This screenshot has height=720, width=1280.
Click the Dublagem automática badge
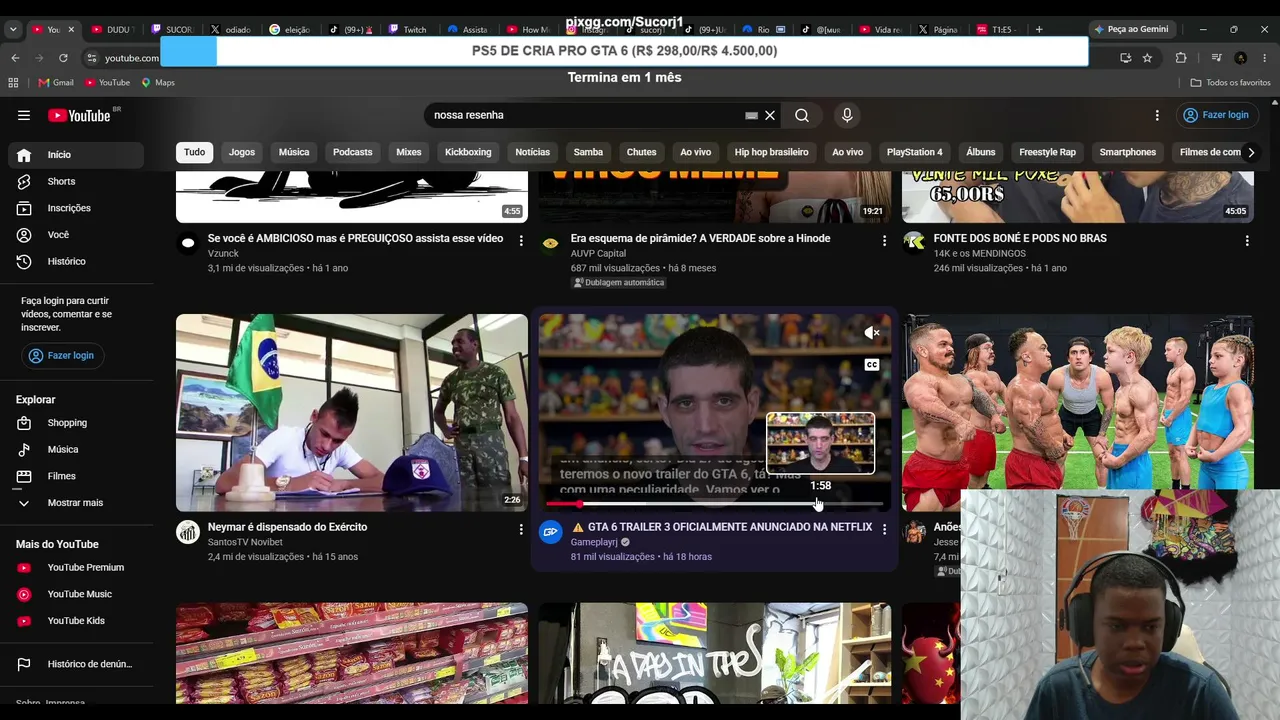[618, 283]
